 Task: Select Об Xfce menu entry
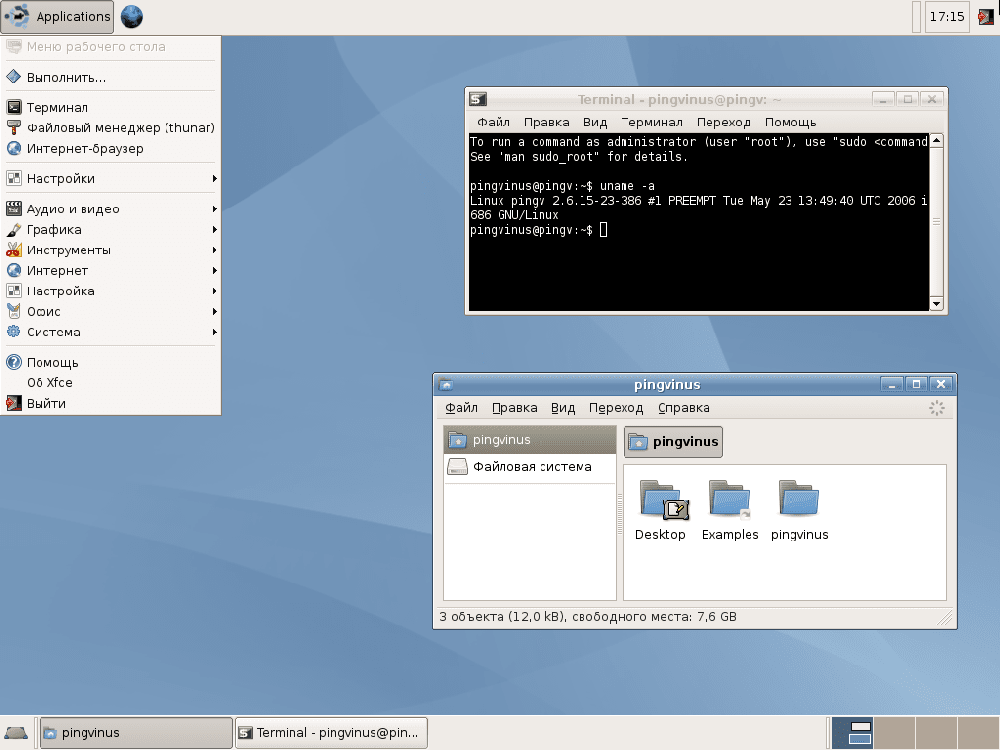coord(111,383)
